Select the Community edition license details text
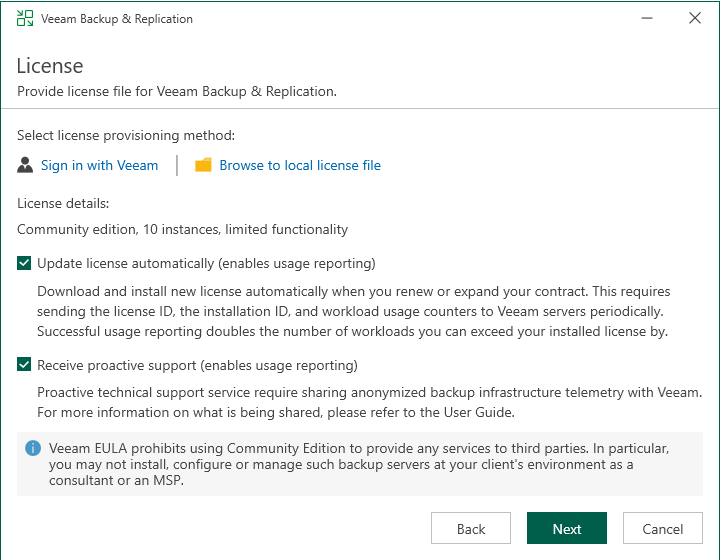The width and height of the screenshot is (720, 560). pos(182,229)
